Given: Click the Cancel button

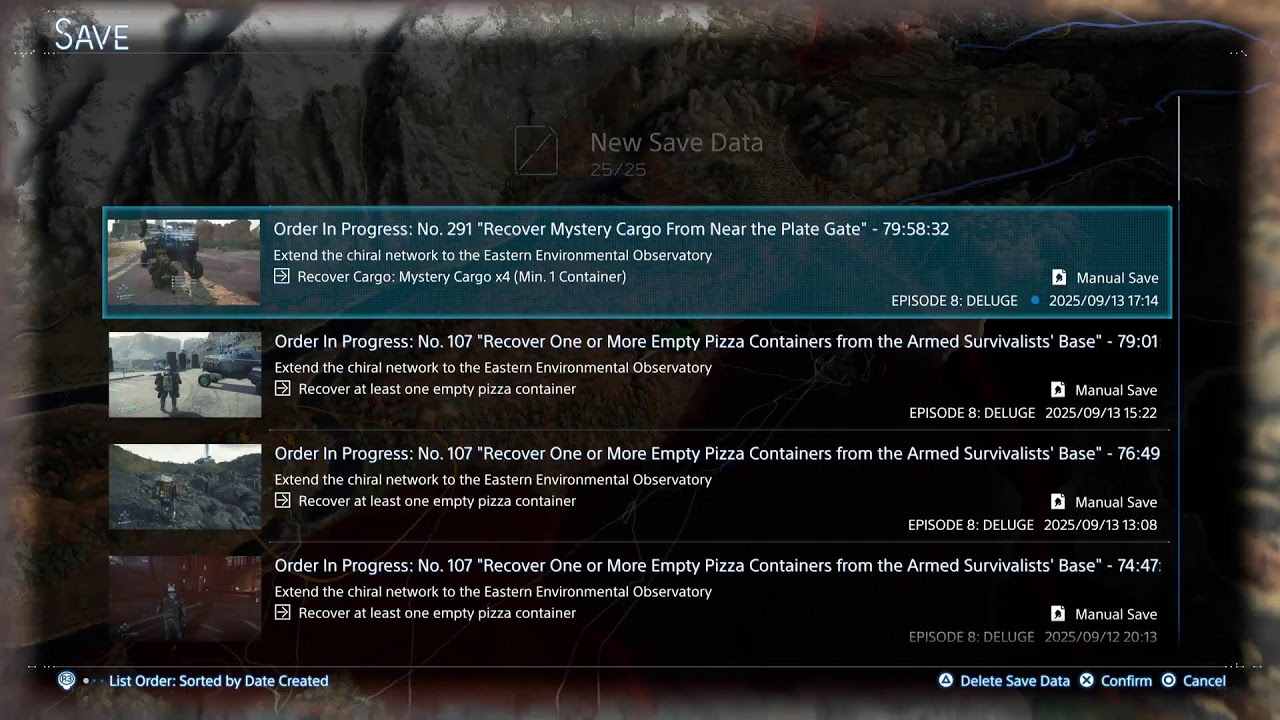Looking at the screenshot, I should point(1193,680).
